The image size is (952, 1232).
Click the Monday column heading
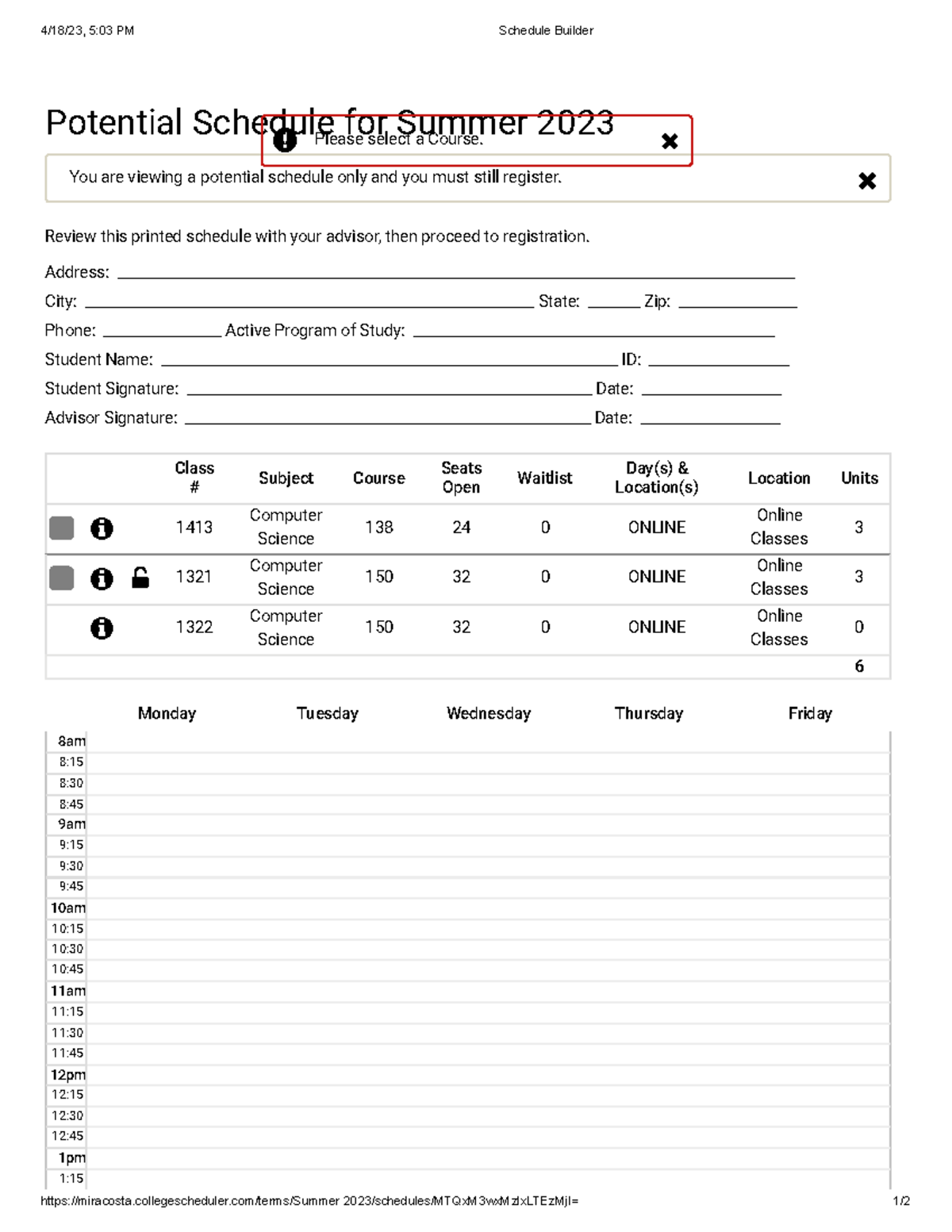(167, 713)
